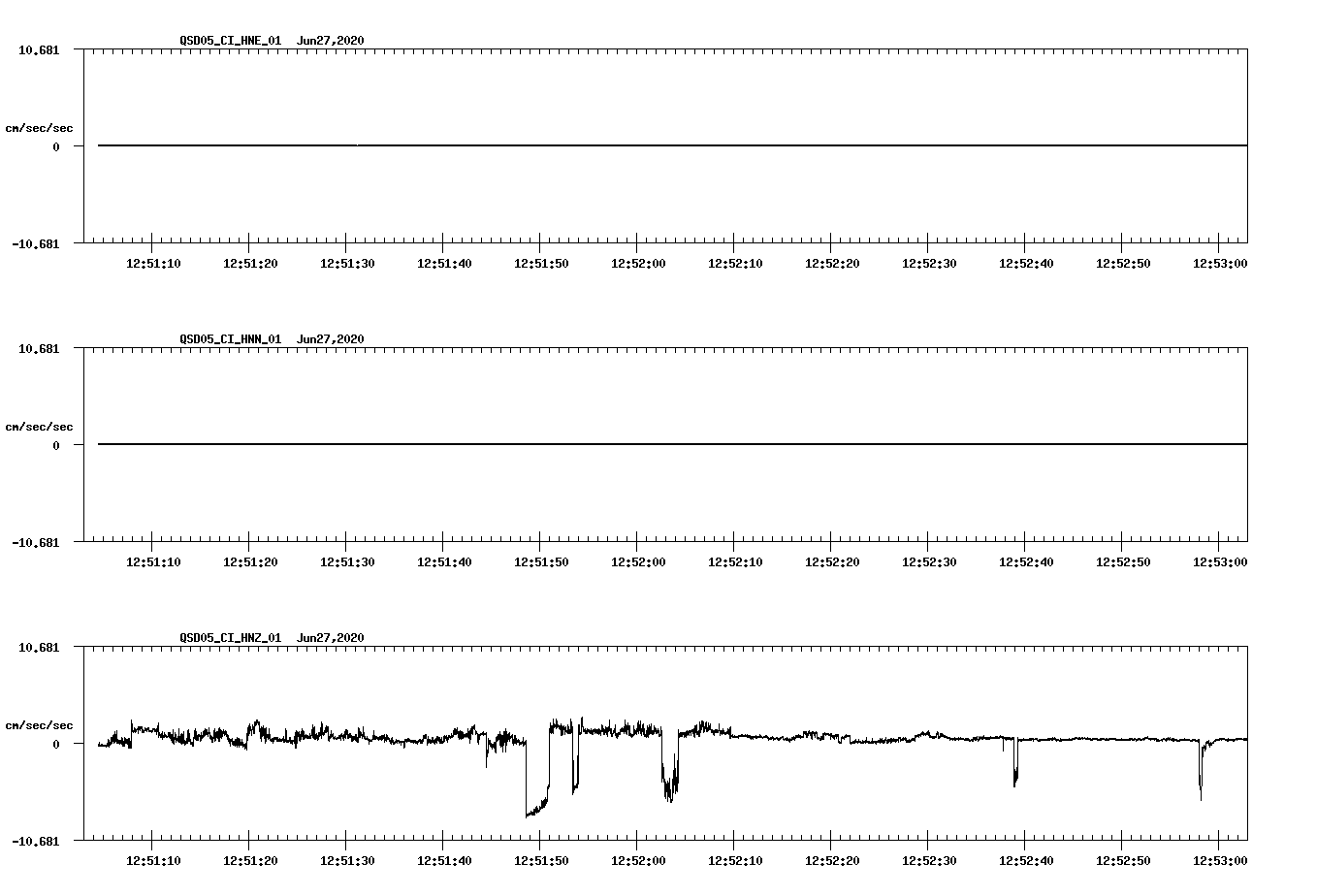Click the 12:51:10 time label under HNE chart
1317x896 pixels.
pos(153,264)
